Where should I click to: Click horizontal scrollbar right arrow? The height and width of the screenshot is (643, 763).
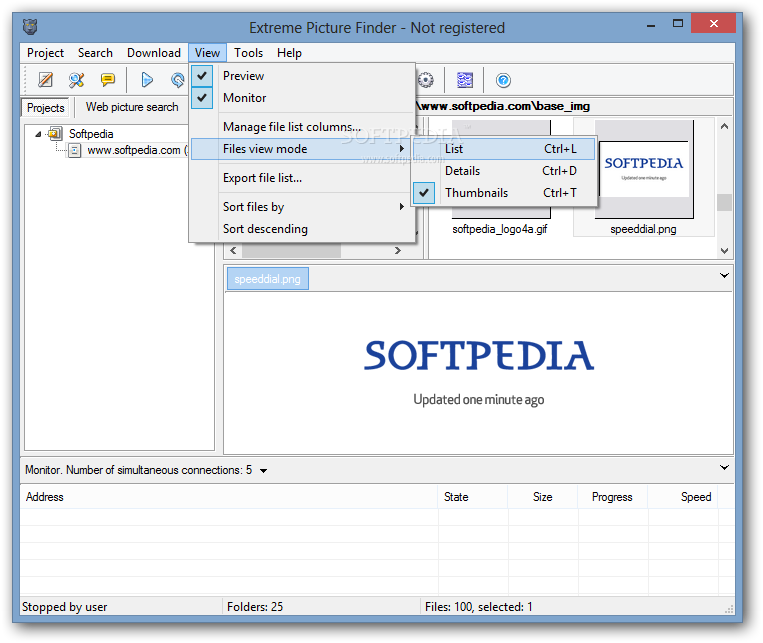(x=398, y=251)
